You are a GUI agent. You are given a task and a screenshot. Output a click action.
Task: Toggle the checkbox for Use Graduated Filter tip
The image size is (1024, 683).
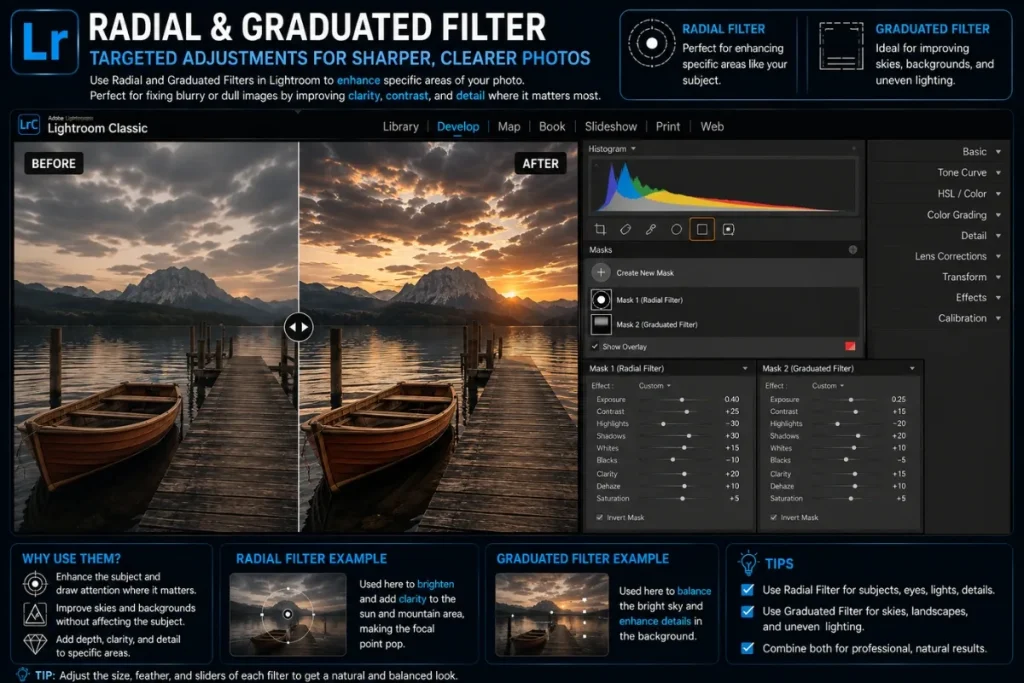point(748,611)
